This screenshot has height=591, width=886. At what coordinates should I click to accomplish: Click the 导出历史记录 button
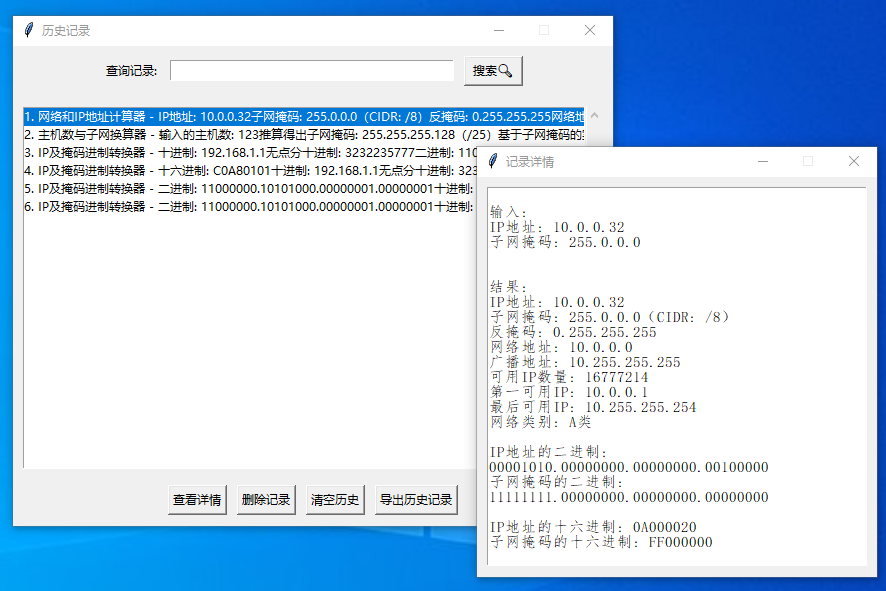pyautogui.click(x=416, y=499)
